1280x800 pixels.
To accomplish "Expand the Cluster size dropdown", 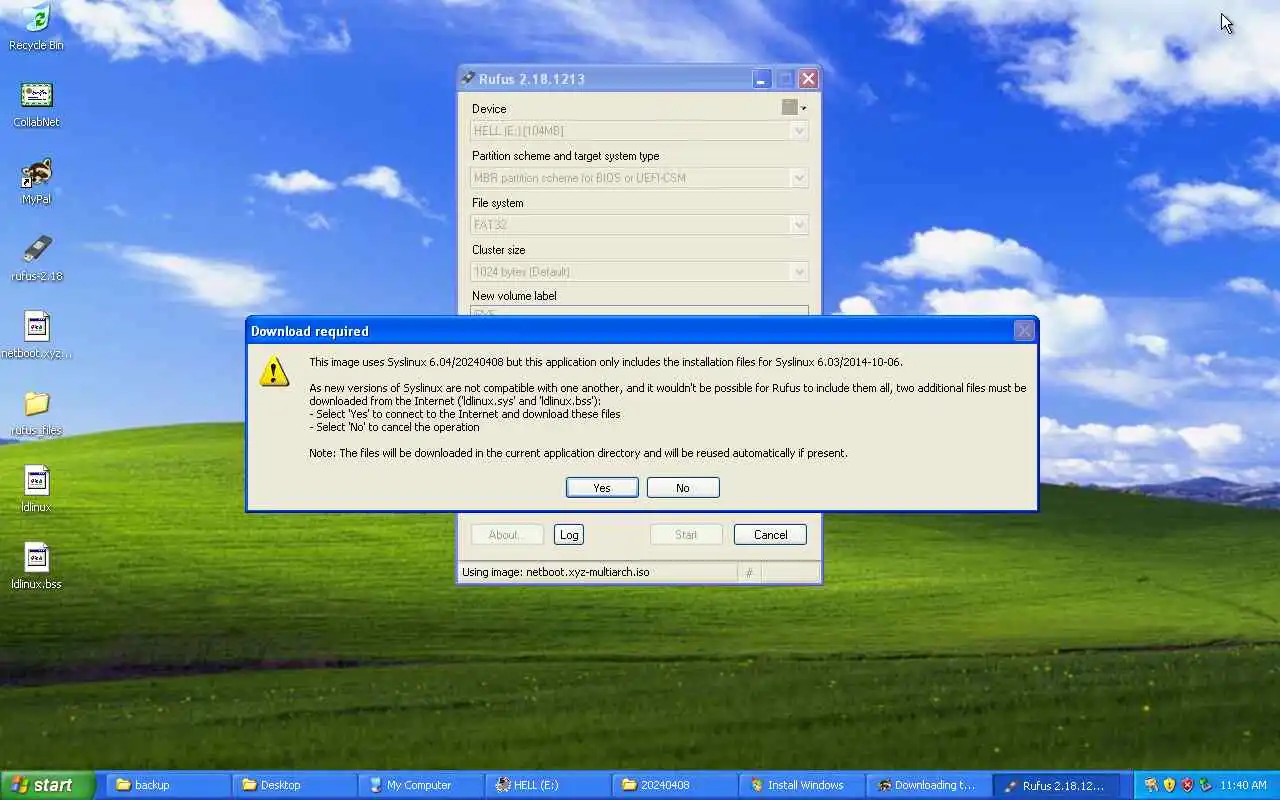I will [x=799, y=271].
